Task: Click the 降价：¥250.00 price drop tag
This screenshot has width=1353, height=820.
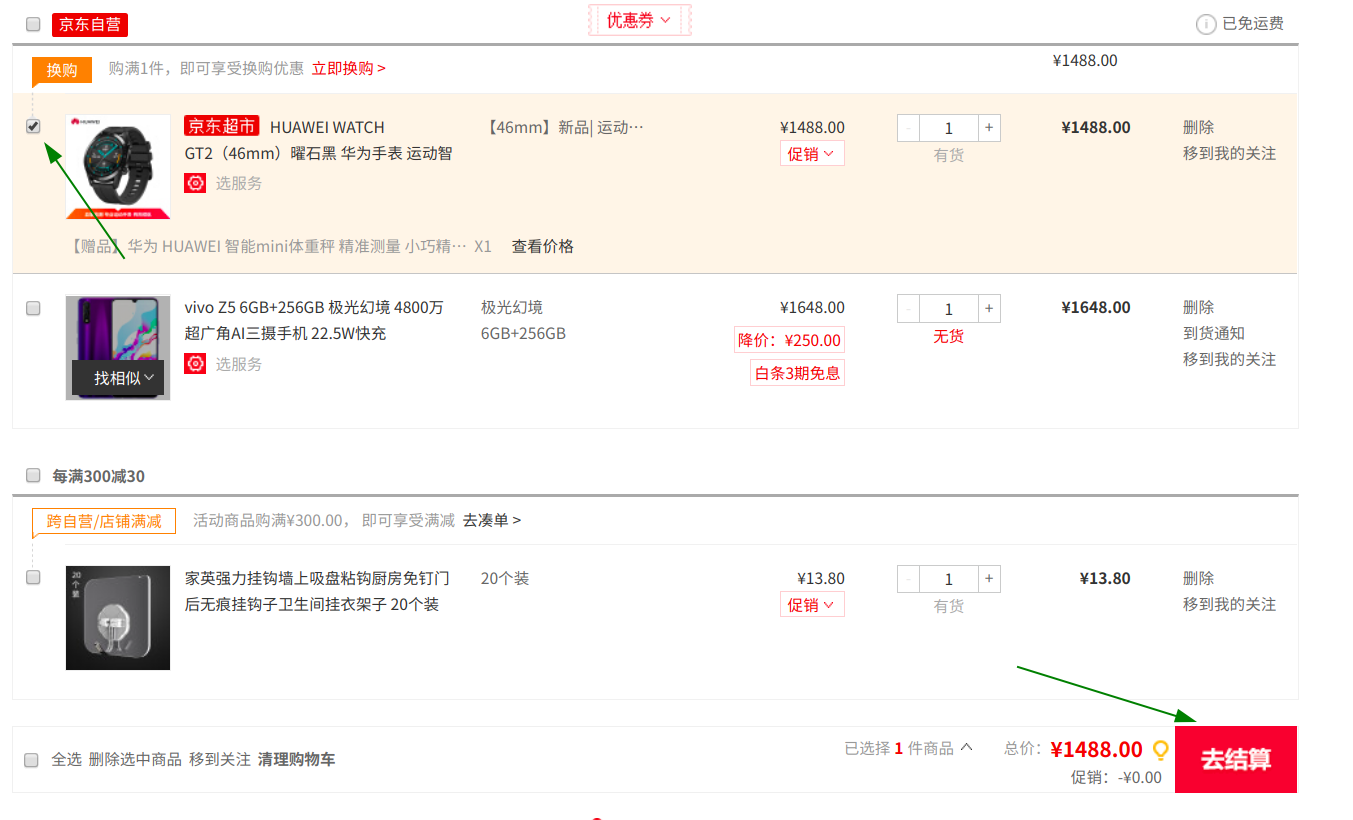Action: 789,340
